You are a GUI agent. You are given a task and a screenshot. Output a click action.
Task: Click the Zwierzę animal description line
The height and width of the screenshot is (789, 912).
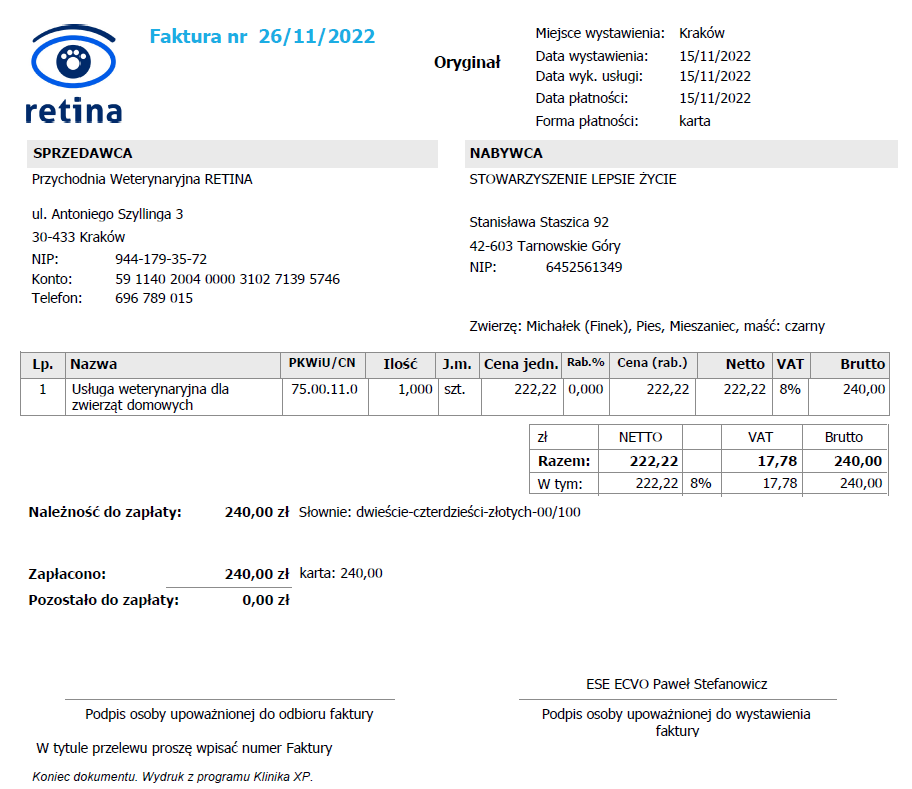tap(647, 326)
